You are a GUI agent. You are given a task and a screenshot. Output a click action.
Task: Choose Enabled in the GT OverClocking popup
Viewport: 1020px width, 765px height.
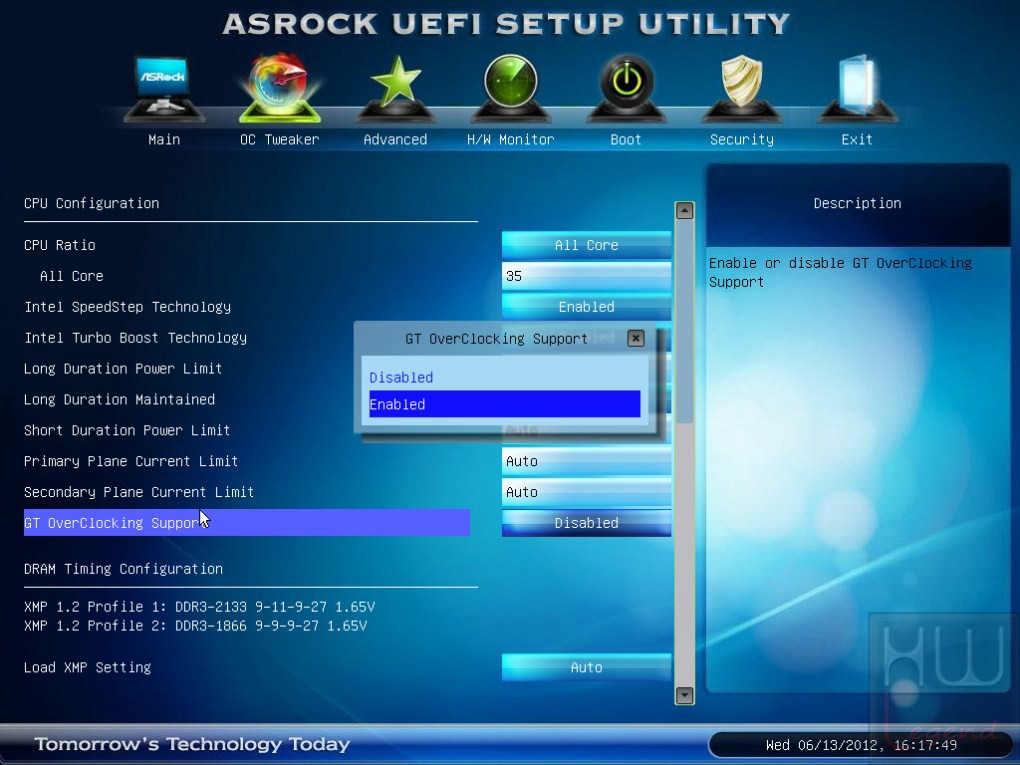pyautogui.click(x=504, y=404)
